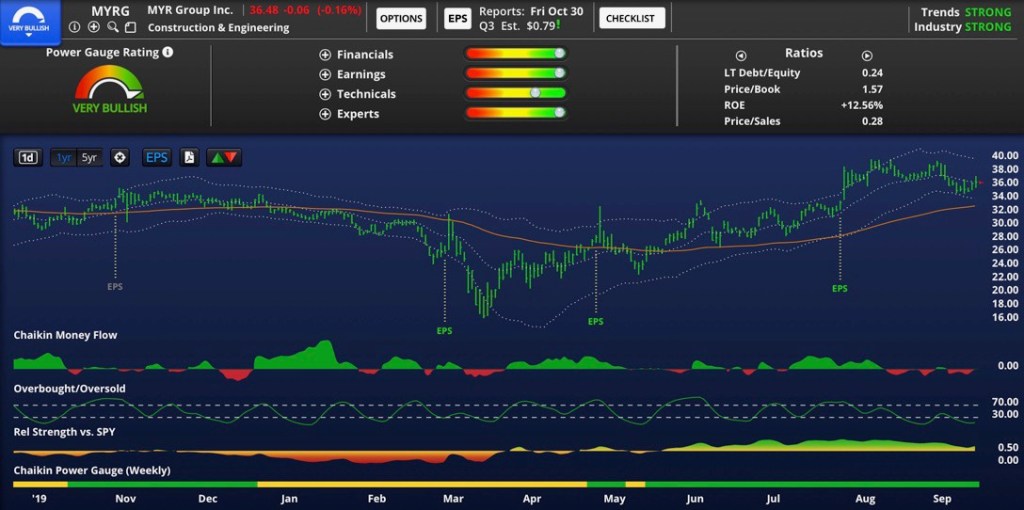Click the note icon beside the magnifier
The height and width of the screenshot is (510, 1024).
coord(127,27)
